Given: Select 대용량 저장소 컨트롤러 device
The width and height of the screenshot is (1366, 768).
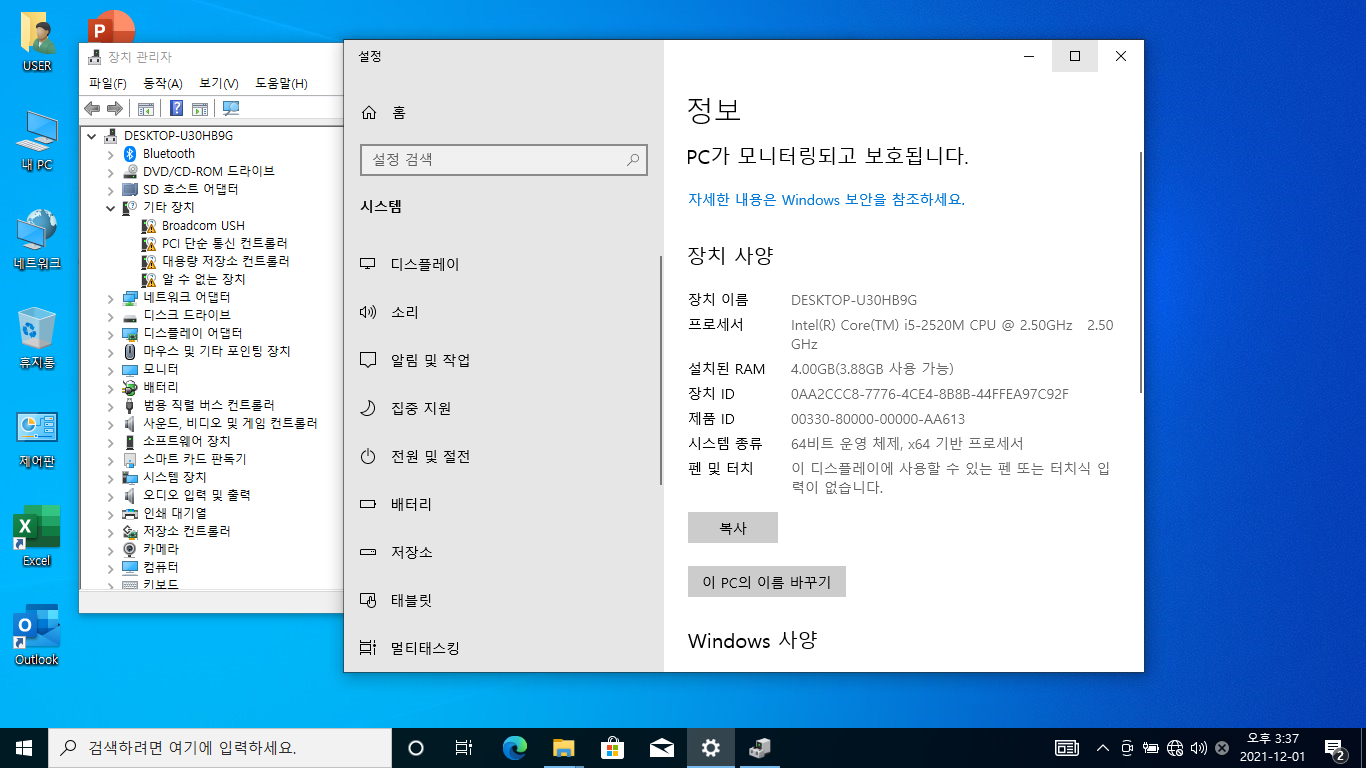Looking at the screenshot, I should pos(216,261).
